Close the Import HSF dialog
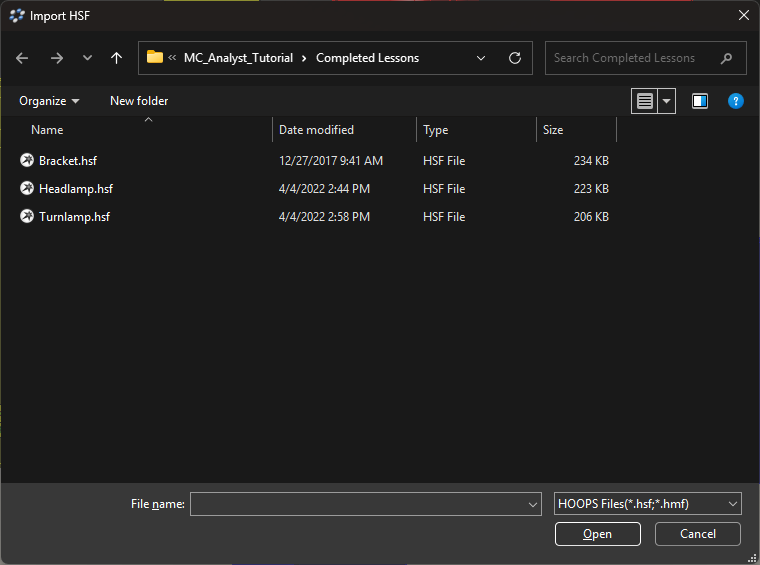This screenshot has height=565, width=760. (x=744, y=16)
